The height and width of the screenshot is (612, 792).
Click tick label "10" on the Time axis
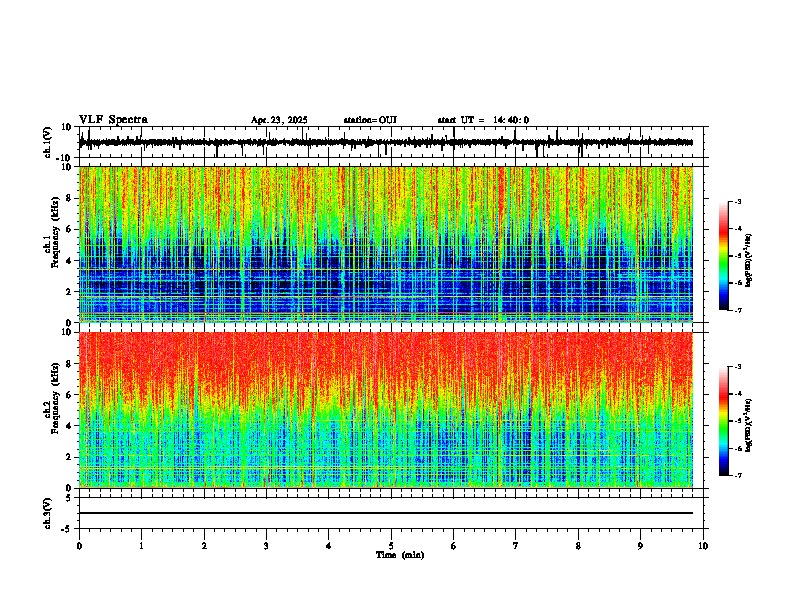point(703,546)
